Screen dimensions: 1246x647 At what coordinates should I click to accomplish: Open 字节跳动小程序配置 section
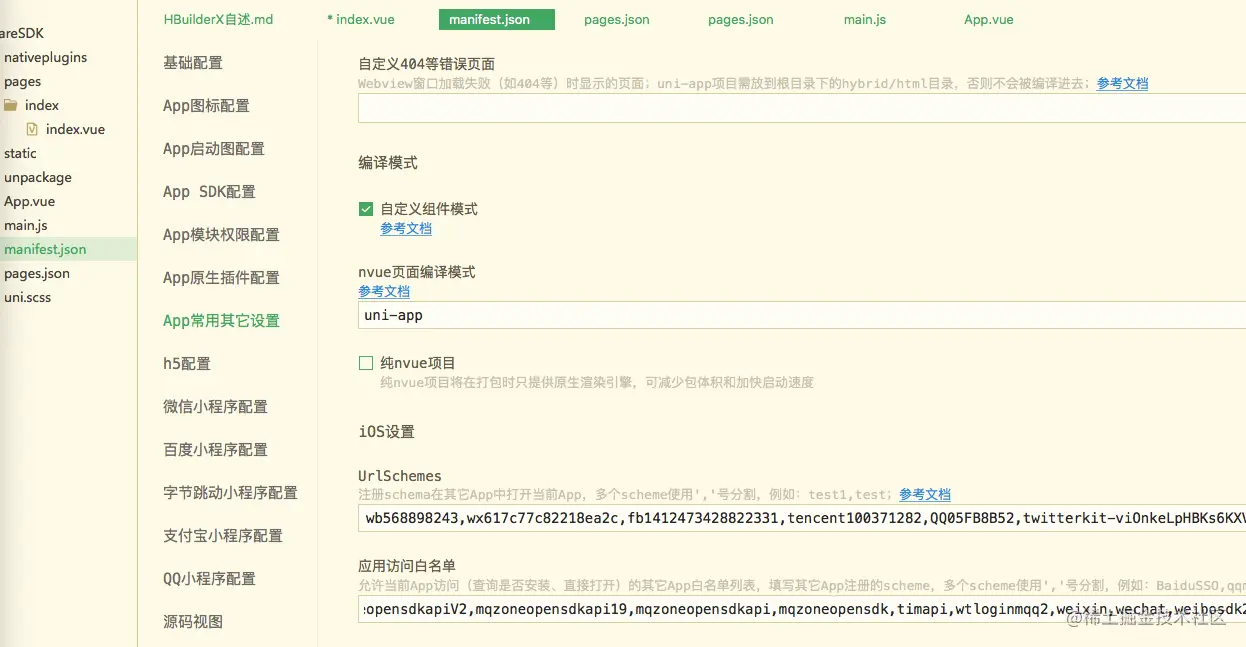230,493
